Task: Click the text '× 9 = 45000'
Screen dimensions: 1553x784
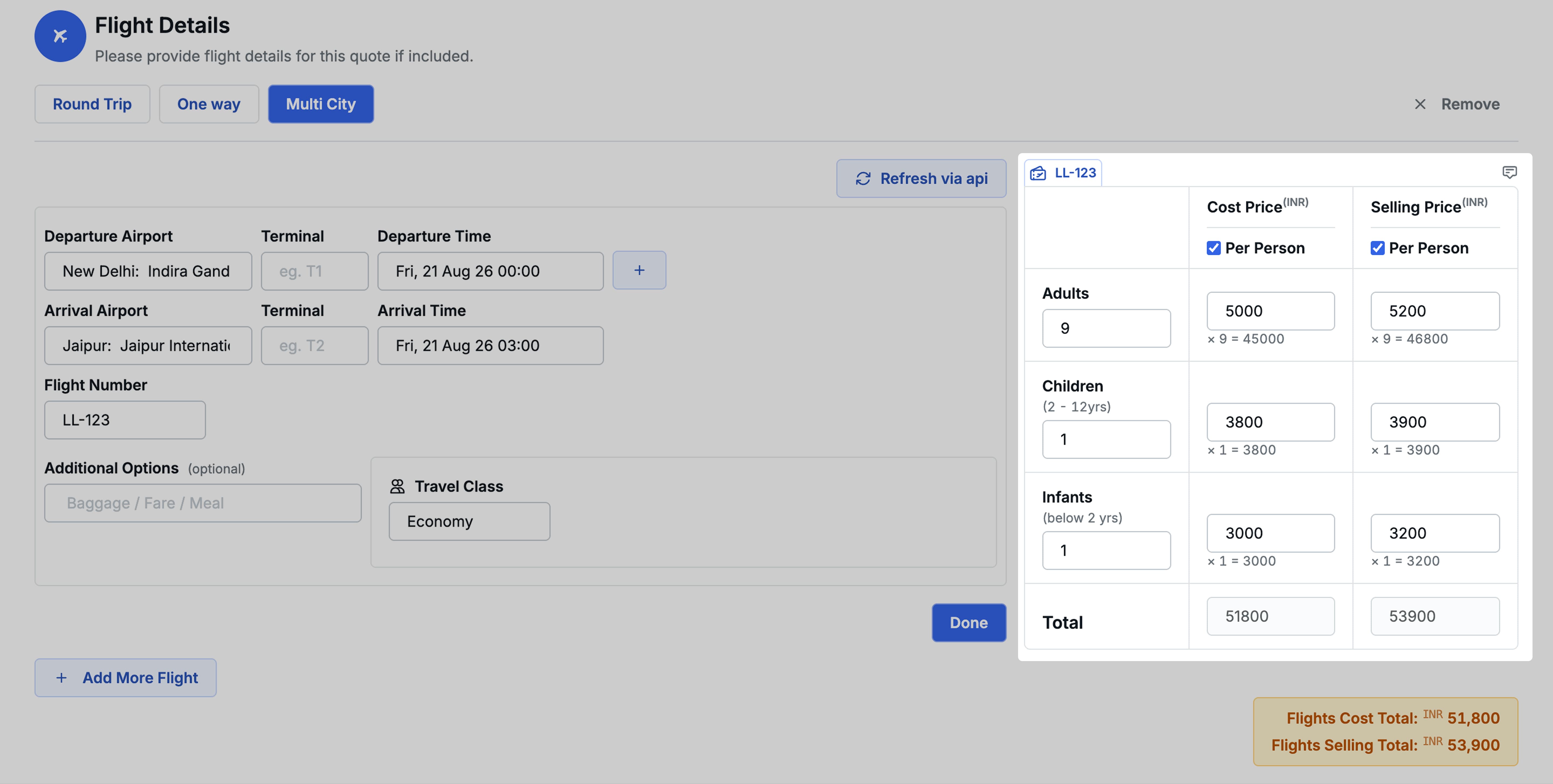Action: 1246,339
